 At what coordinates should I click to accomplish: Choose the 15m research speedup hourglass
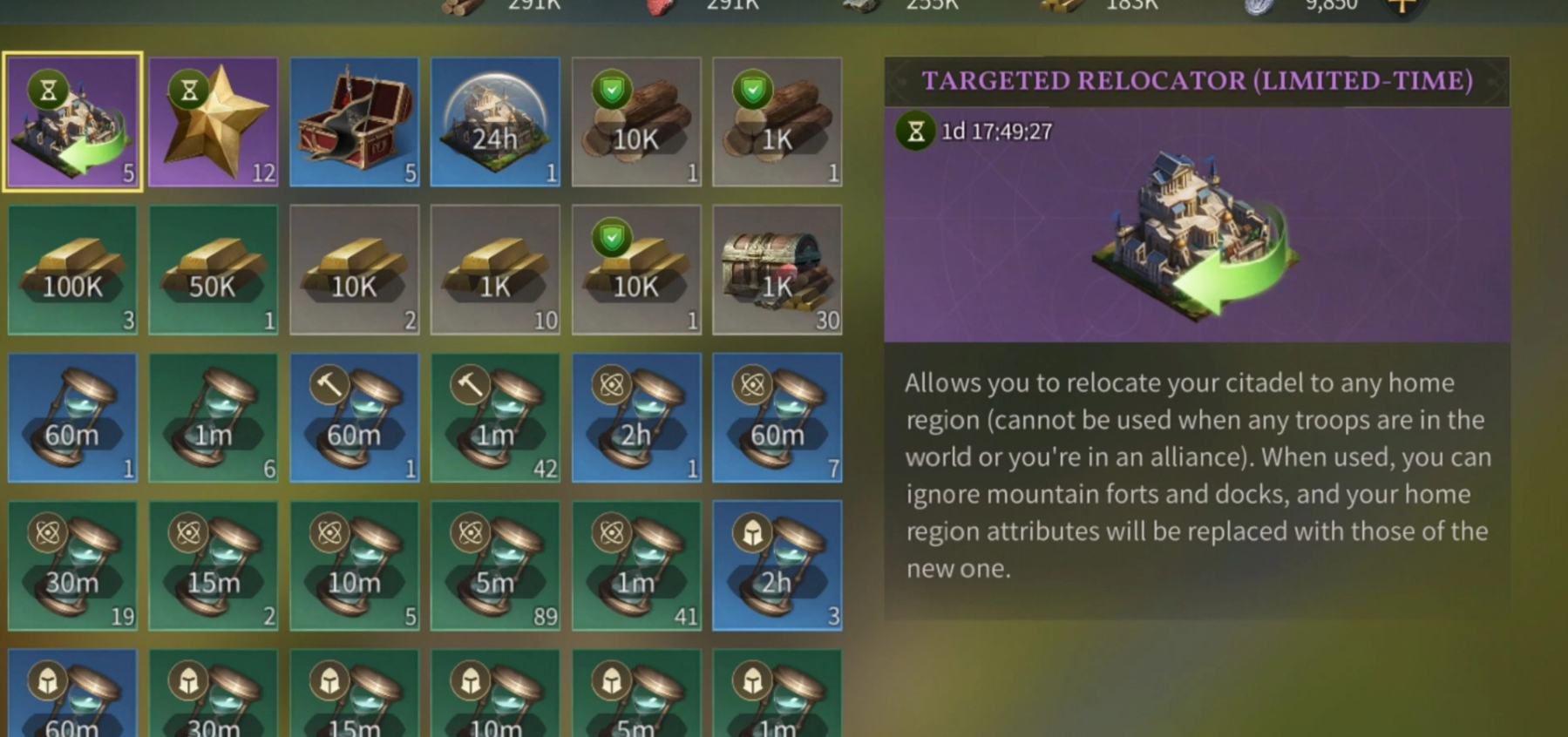pos(214,565)
